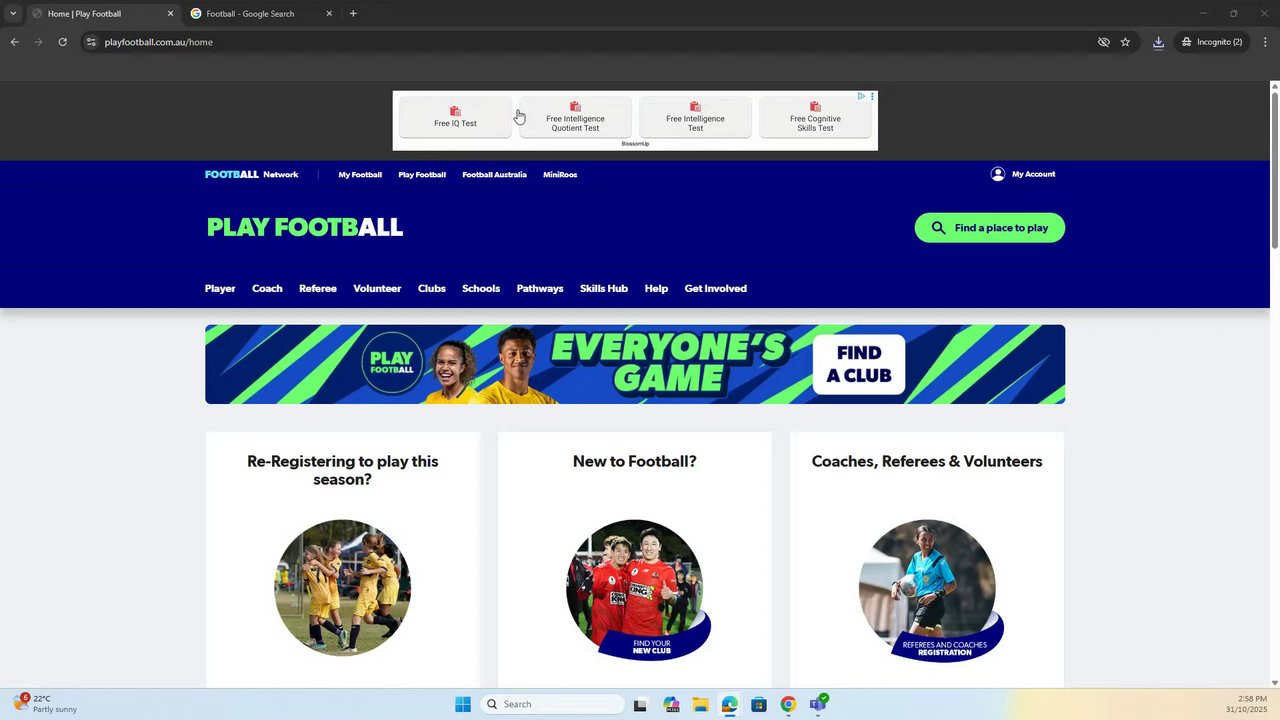Open site information icon in address bar
Image resolution: width=1280 pixels, height=720 pixels.
[91, 42]
